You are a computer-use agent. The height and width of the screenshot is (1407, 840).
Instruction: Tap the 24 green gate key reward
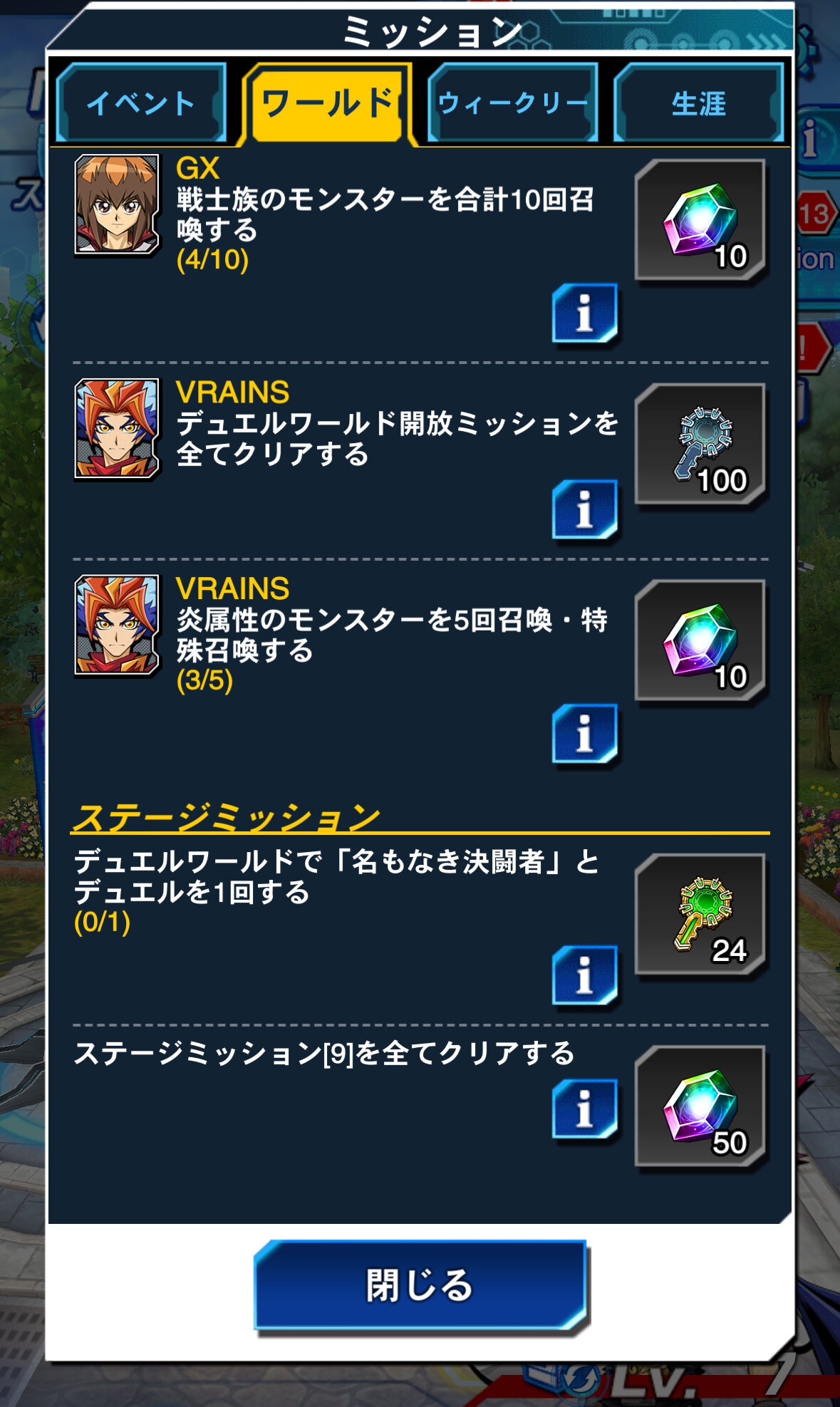point(701,915)
